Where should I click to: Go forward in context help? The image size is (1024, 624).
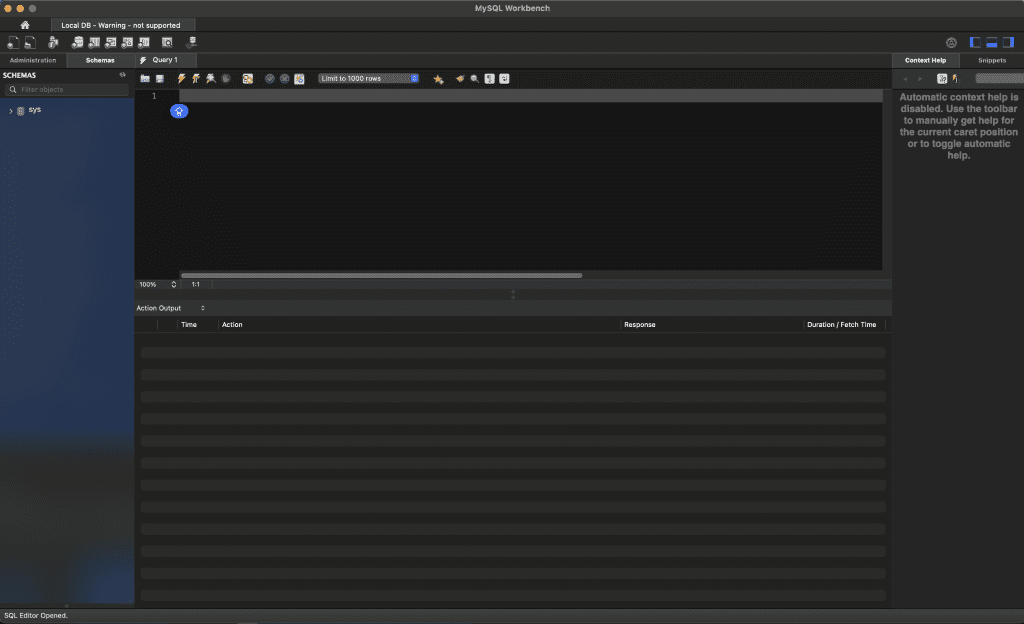click(920, 79)
